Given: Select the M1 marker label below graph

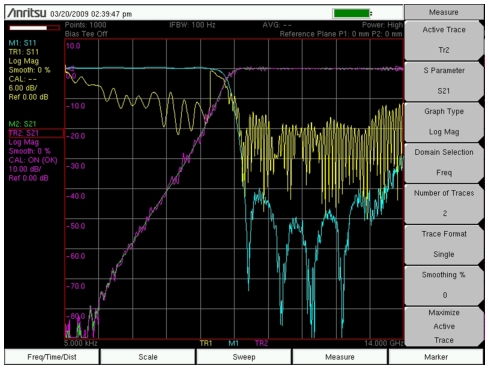Looking at the screenshot, I should point(233,343).
